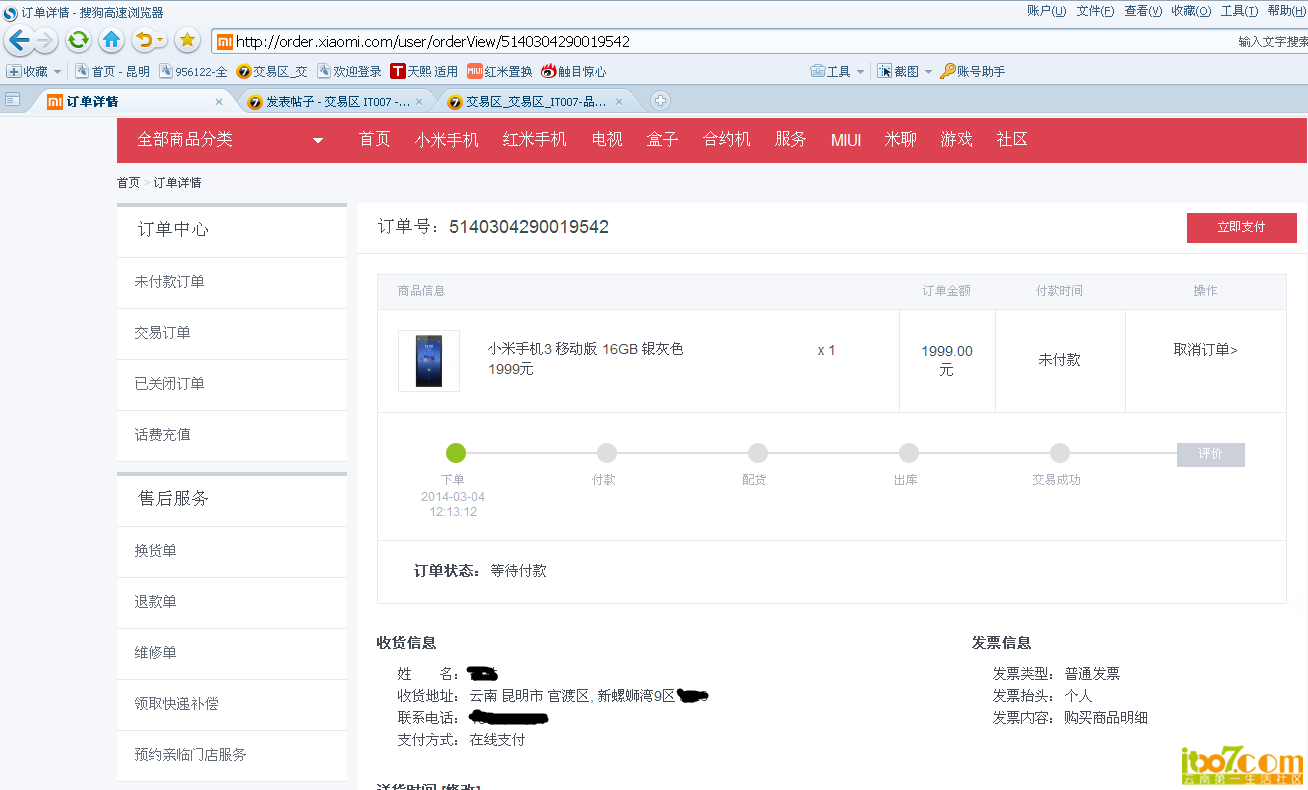Click the browser Back arrow button
1308x790 pixels.
point(18,41)
